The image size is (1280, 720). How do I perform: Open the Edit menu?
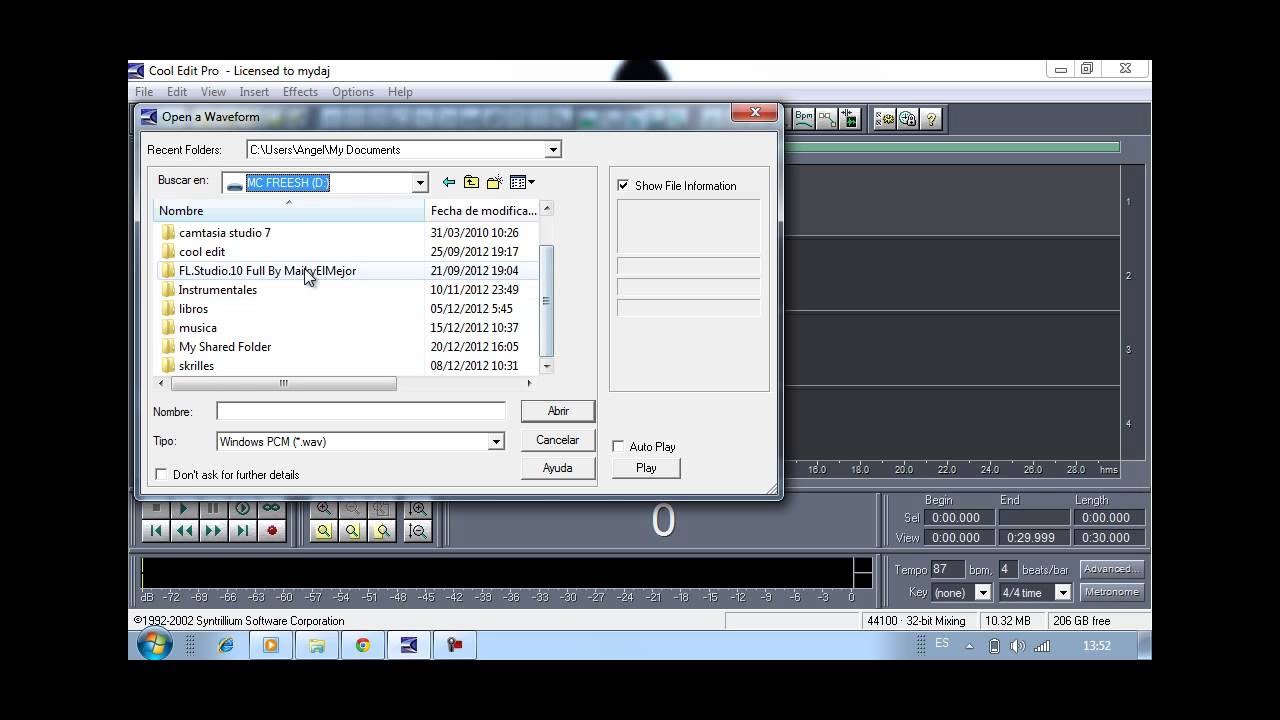click(x=177, y=92)
